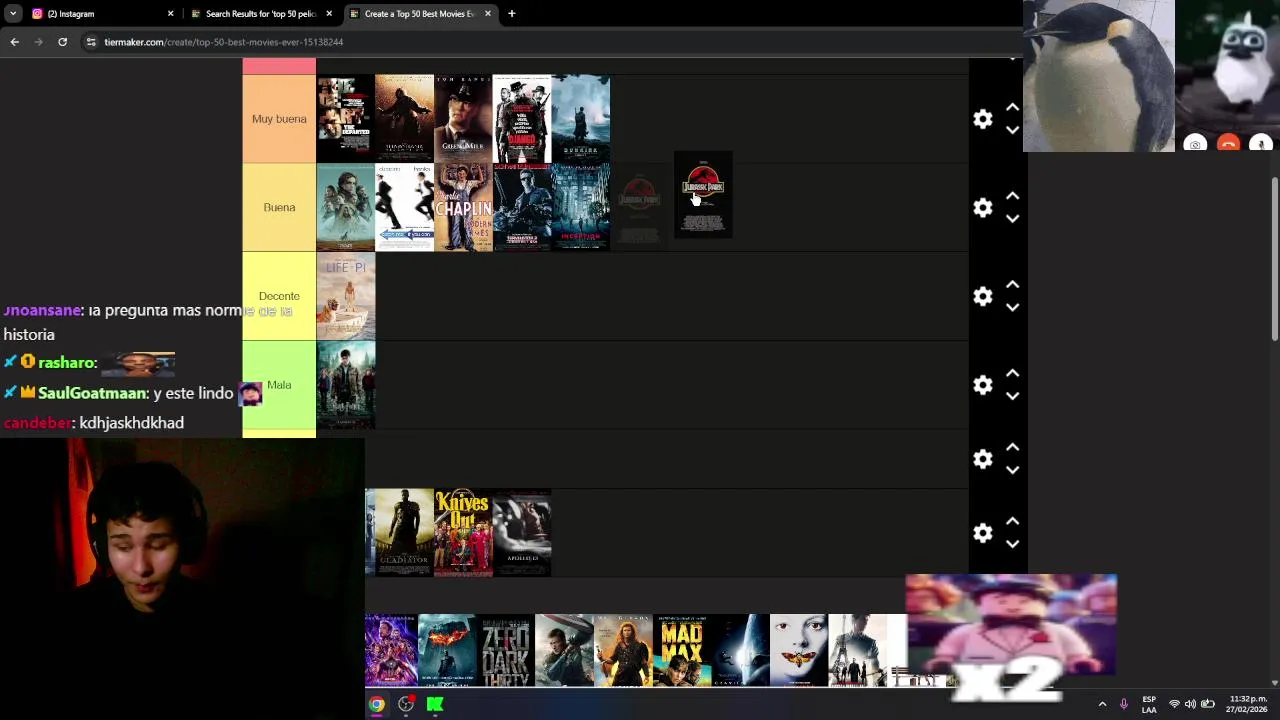
Task: Move Buena row down
Action: pos(1012,219)
